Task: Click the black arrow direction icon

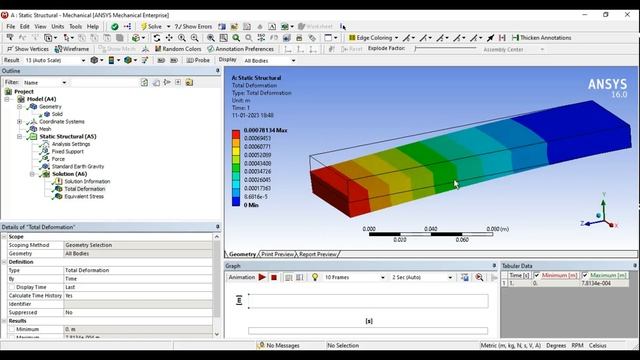Action: (490, 38)
